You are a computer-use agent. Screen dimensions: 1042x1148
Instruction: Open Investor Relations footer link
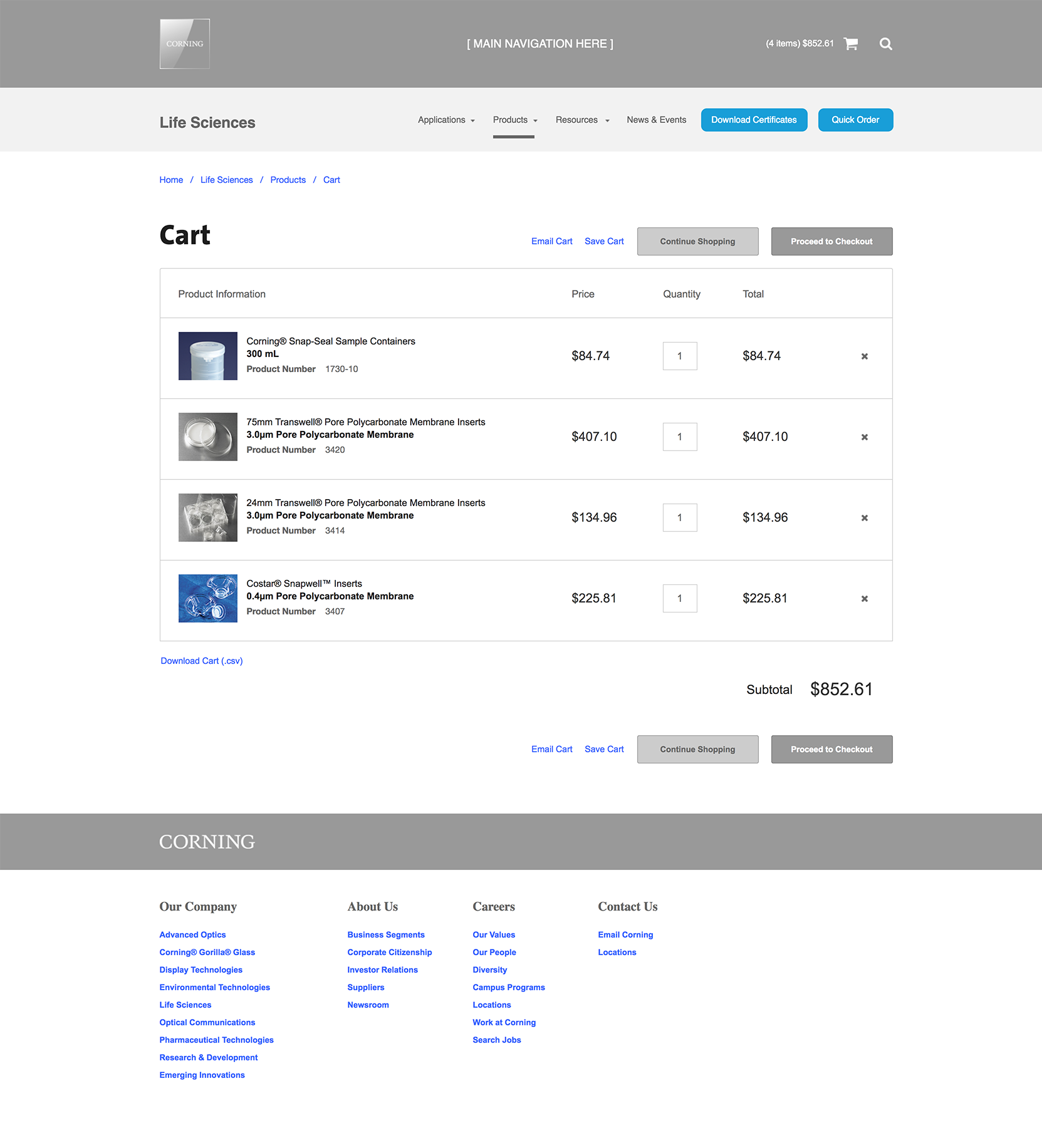[x=382, y=970]
